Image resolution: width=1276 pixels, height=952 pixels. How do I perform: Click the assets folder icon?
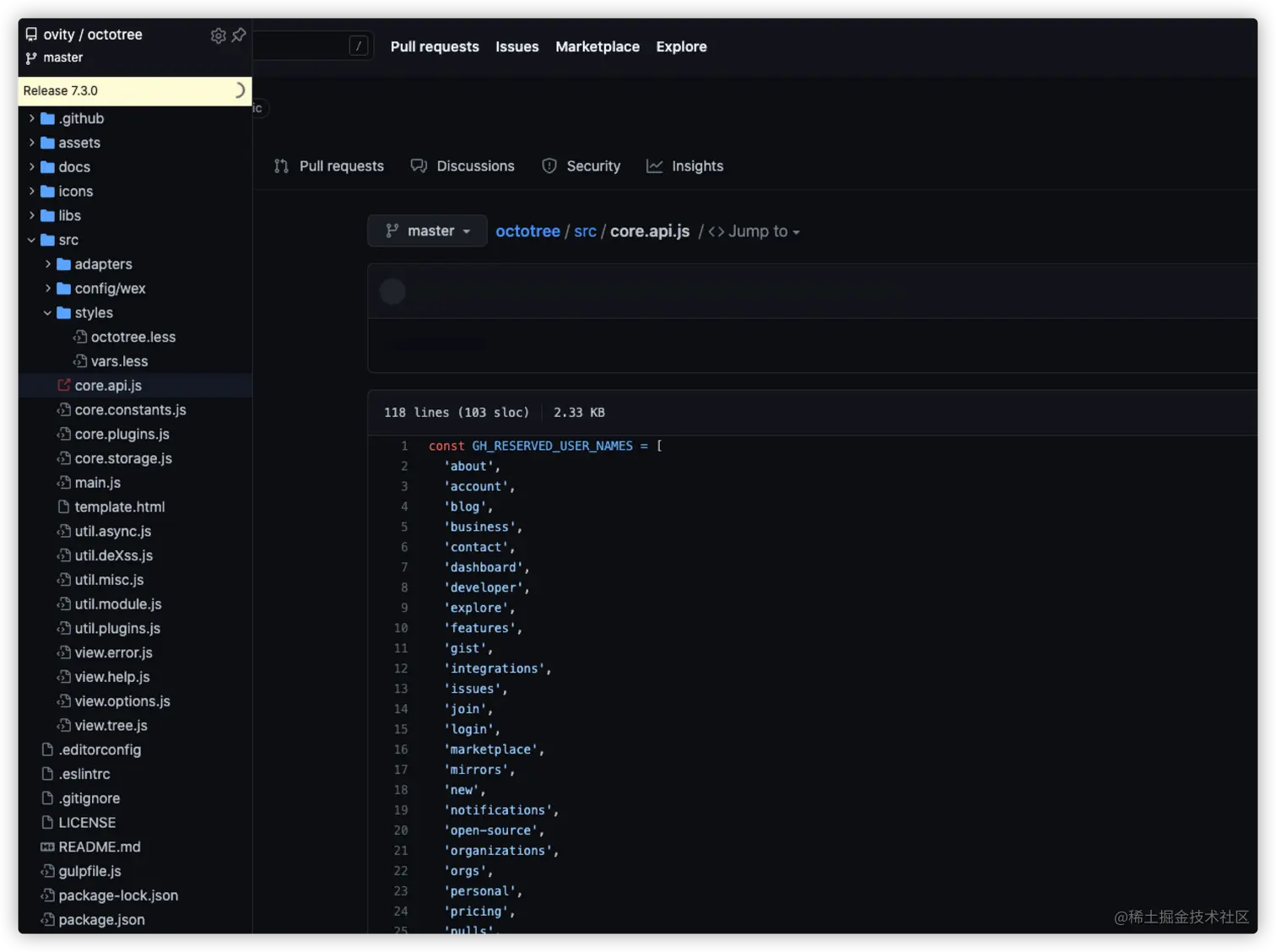click(x=48, y=143)
